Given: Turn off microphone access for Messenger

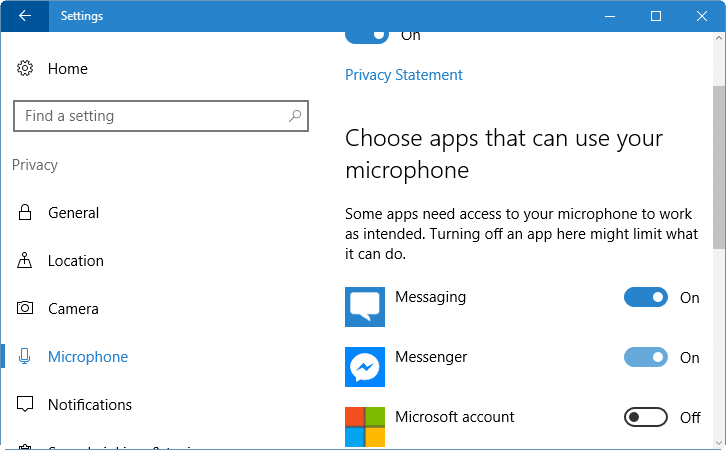Looking at the screenshot, I should pos(645,357).
